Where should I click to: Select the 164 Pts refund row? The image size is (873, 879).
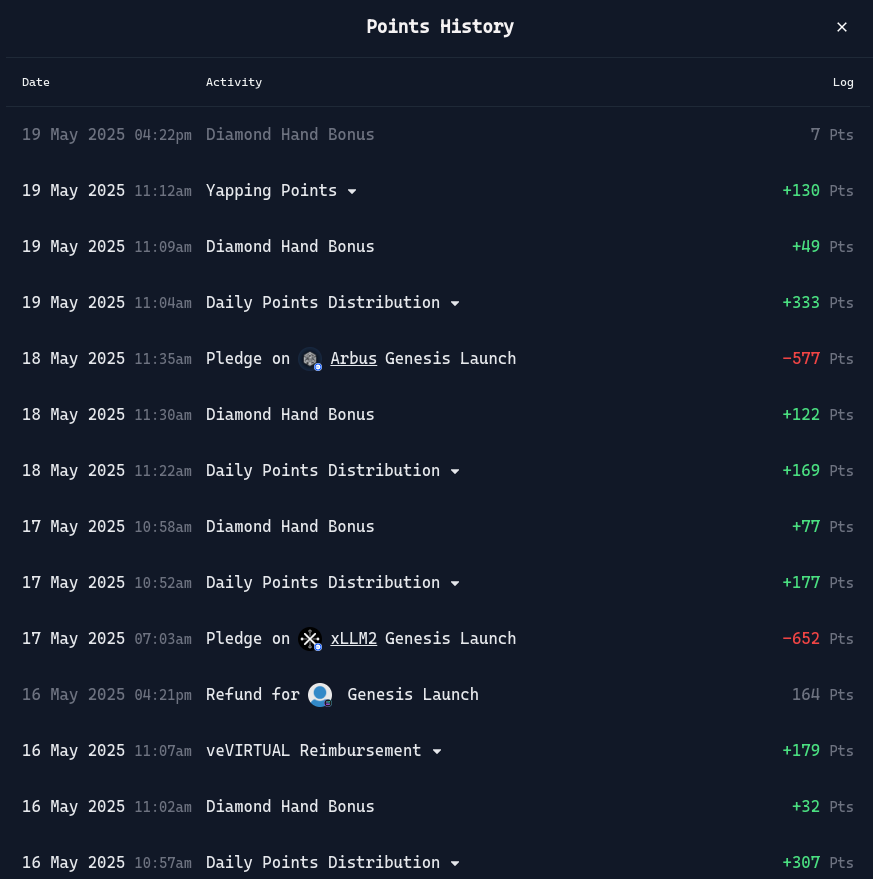[x=437, y=695]
